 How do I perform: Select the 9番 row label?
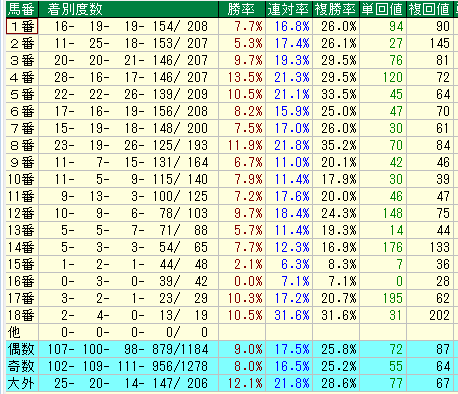pyautogui.click(x=22, y=162)
